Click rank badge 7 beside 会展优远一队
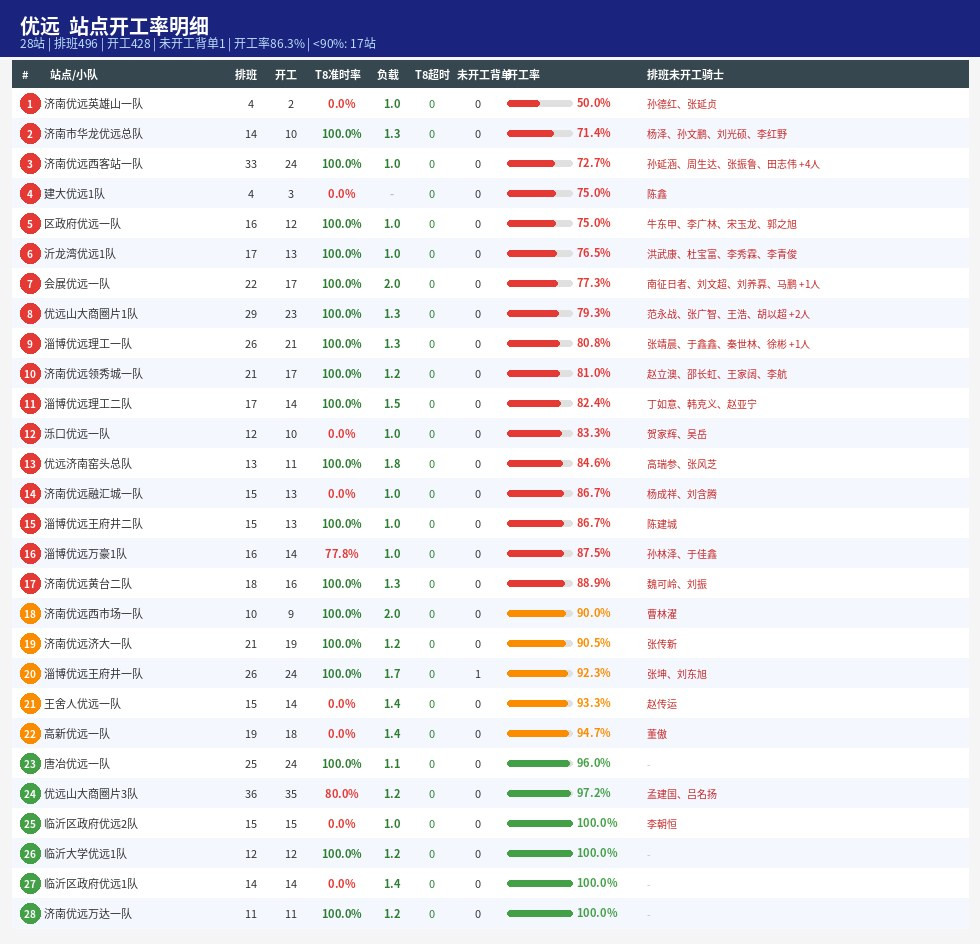The image size is (980, 944). (29, 284)
